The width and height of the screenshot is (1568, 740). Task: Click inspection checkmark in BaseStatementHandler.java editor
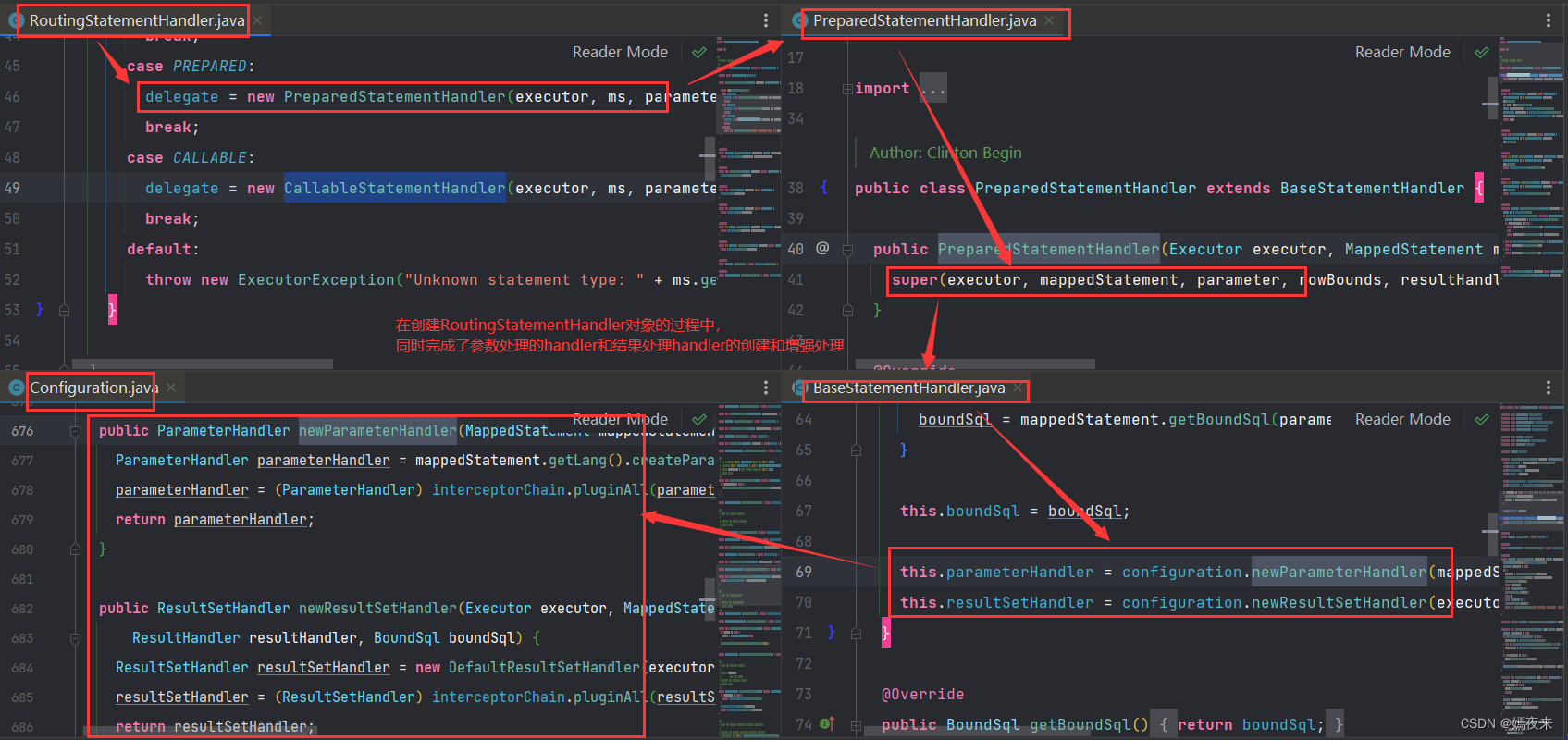click(x=1482, y=420)
